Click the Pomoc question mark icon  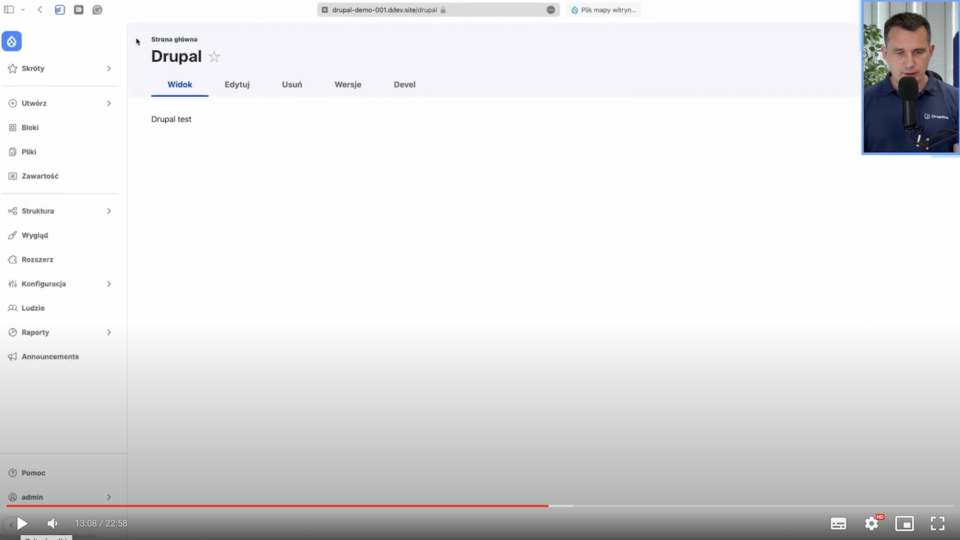(x=12, y=473)
